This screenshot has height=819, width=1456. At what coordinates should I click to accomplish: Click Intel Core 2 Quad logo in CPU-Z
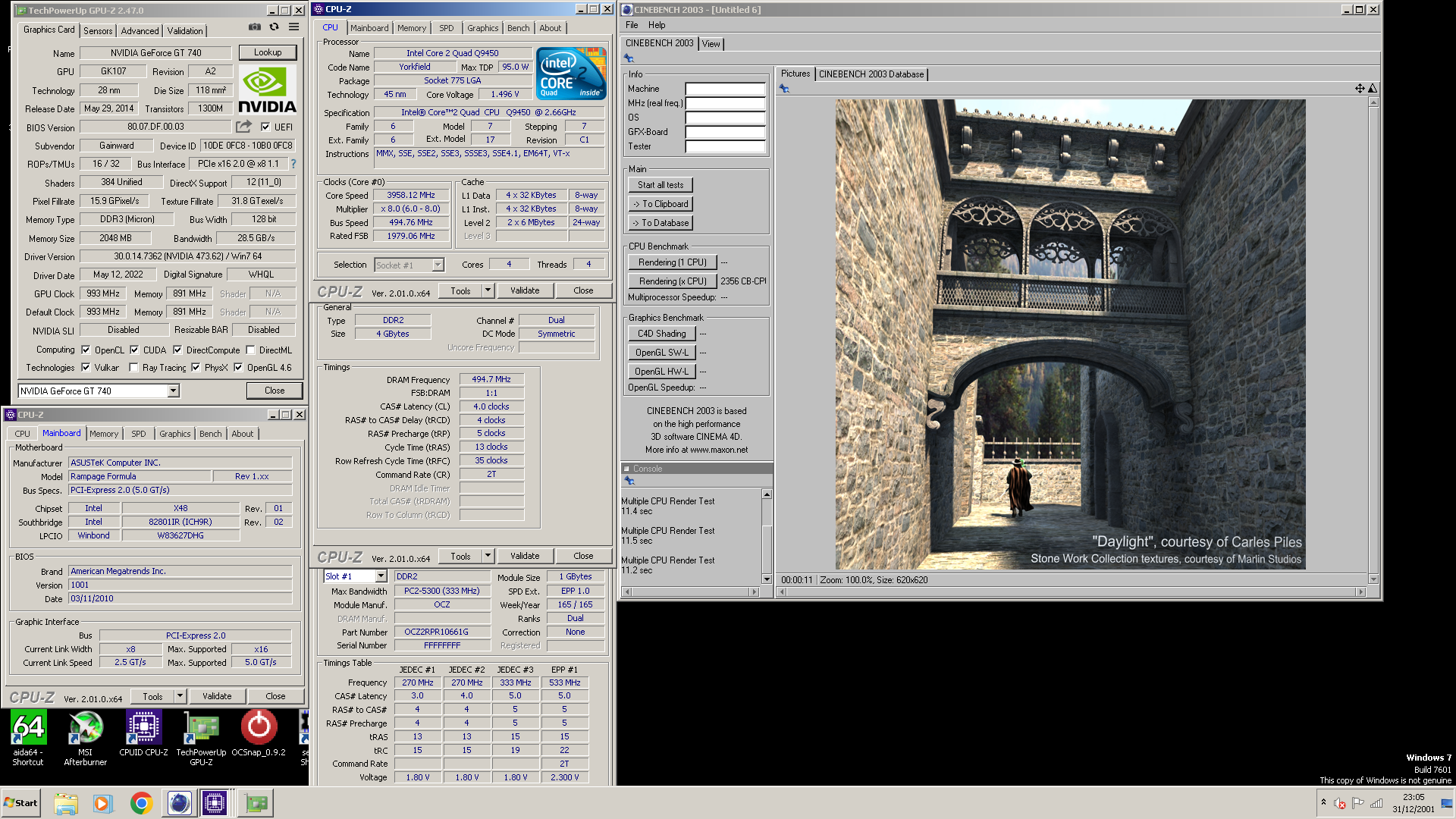(571, 74)
